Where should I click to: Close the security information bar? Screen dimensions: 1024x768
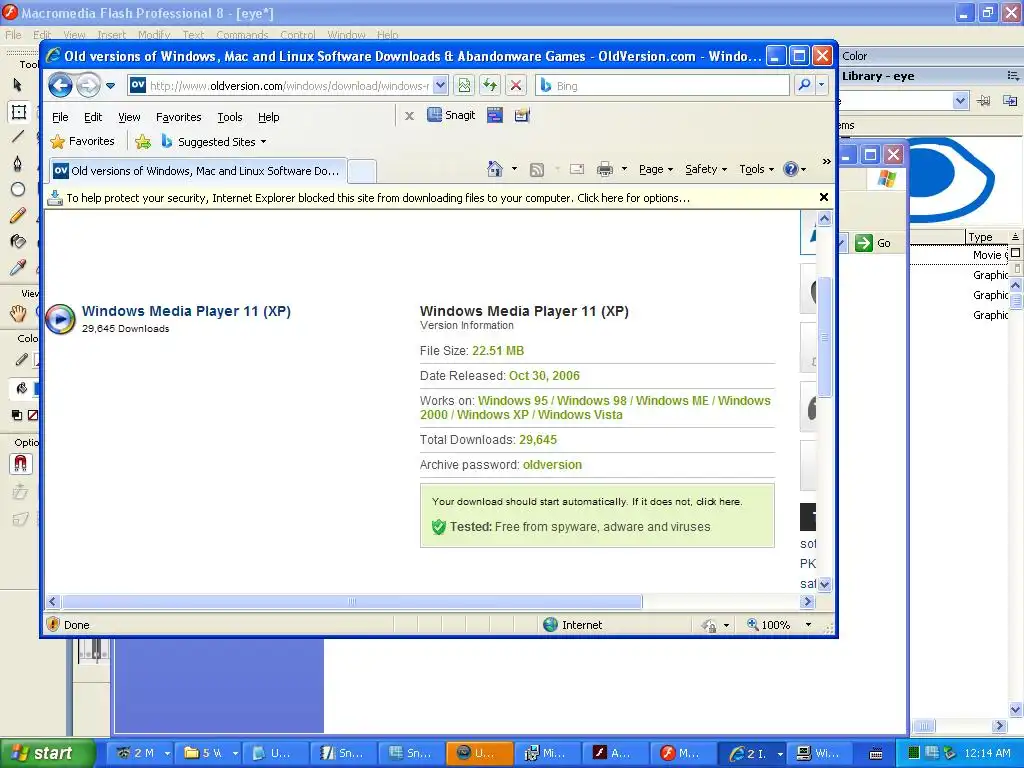coord(824,197)
